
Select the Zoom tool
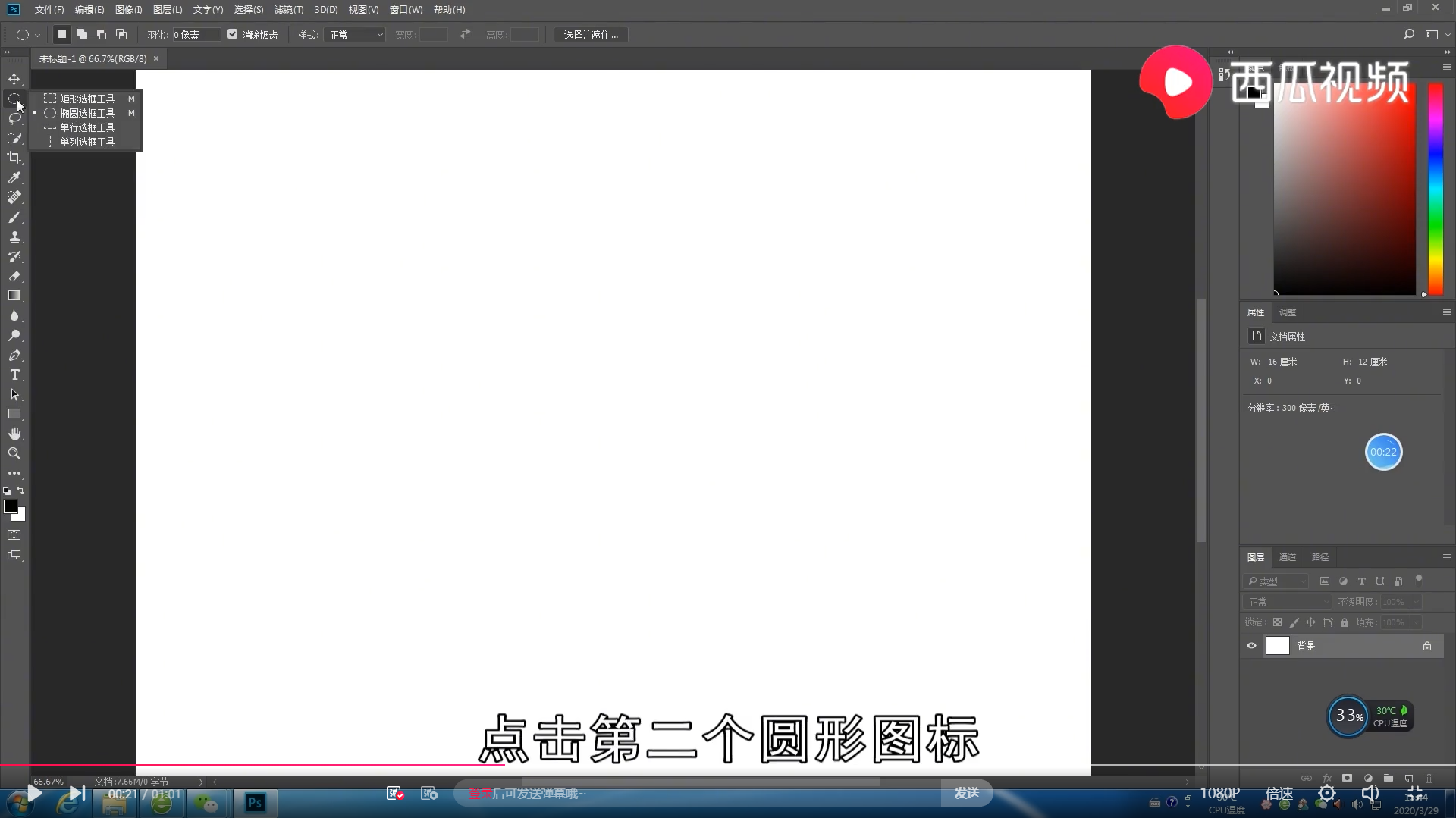coord(14,453)
